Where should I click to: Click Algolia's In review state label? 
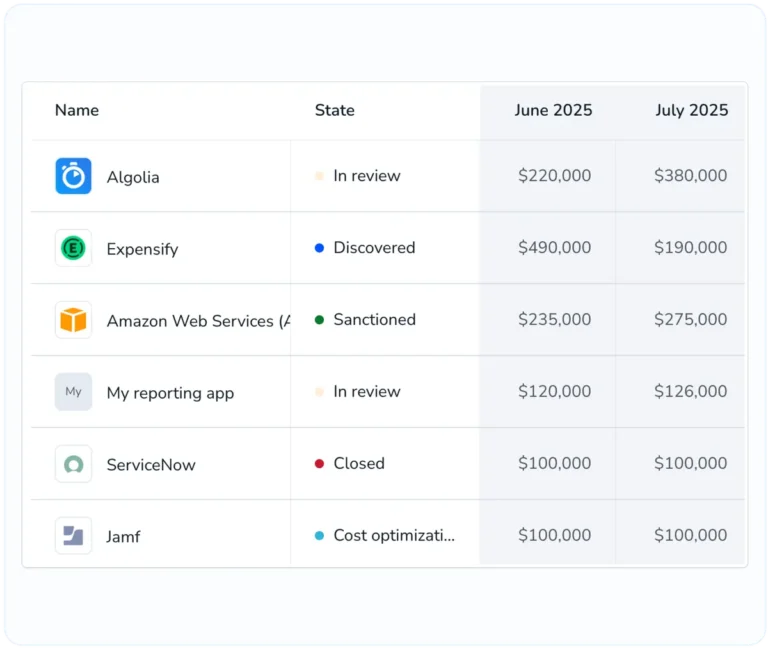367,175
